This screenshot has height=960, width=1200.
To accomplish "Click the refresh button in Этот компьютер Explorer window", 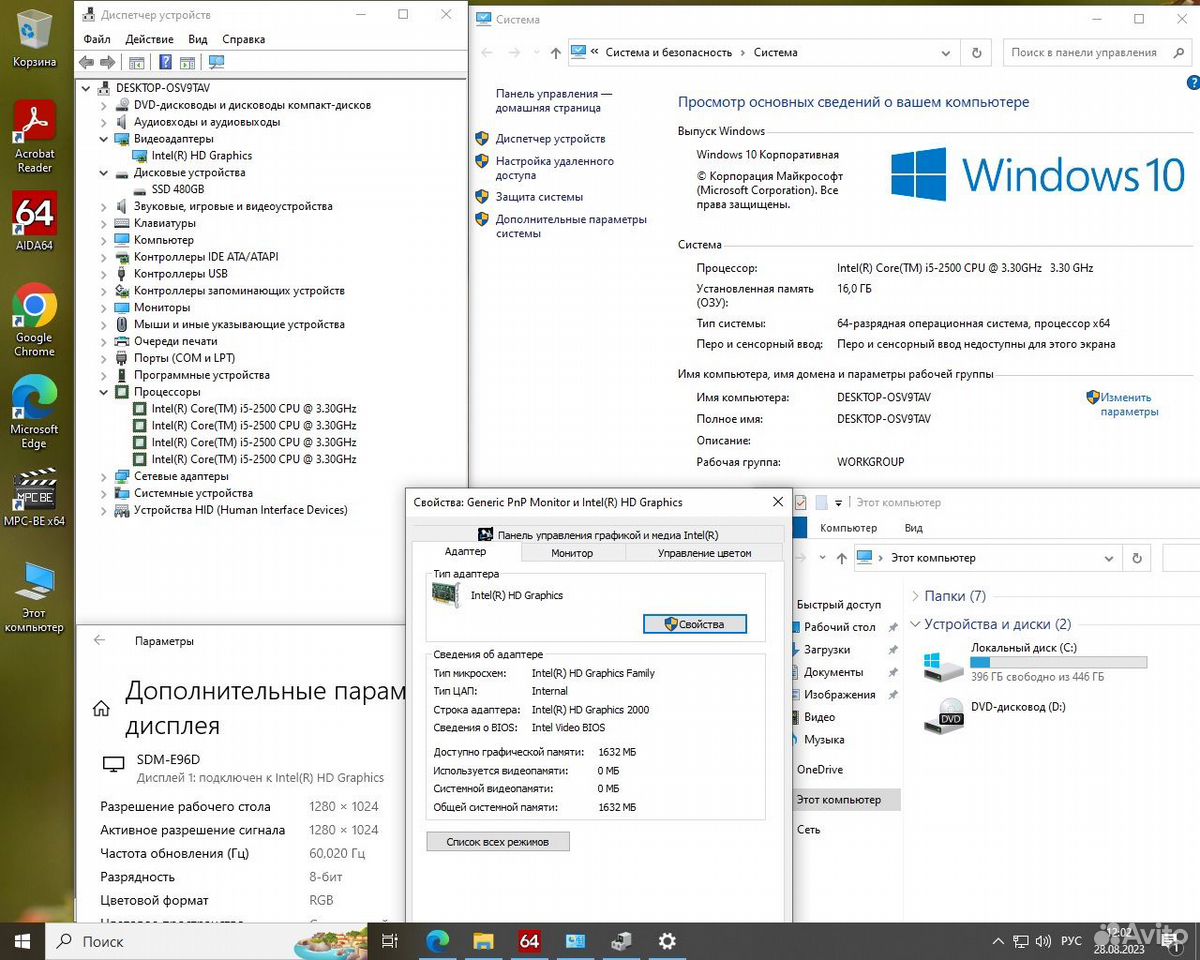I will click(x=1136, y=558).
